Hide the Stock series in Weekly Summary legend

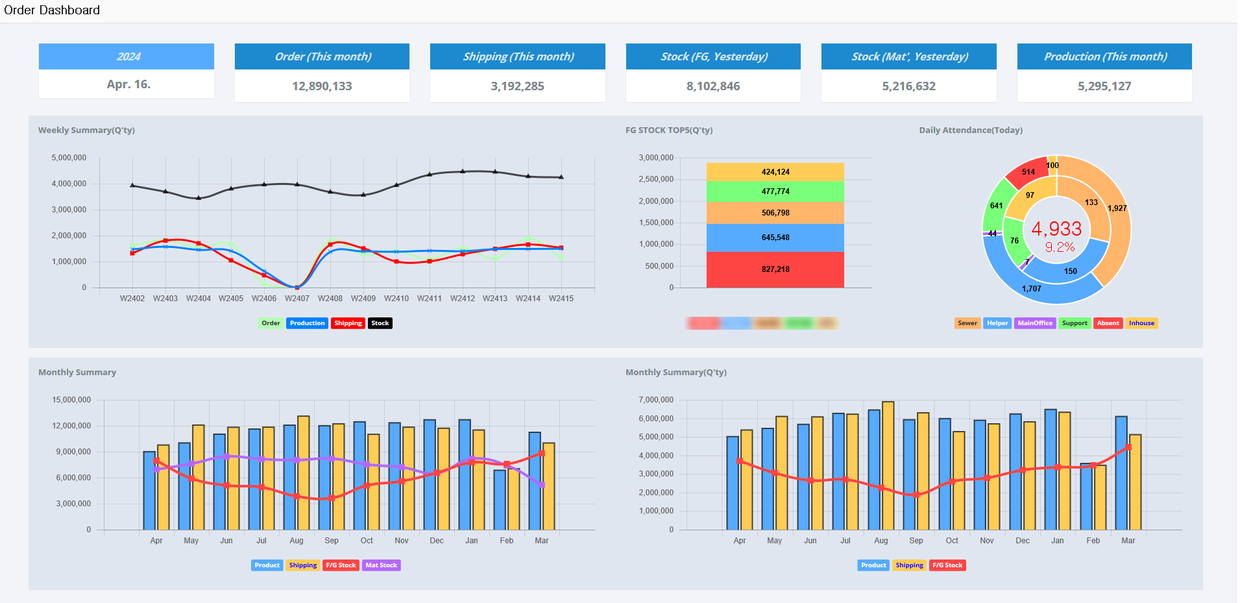[380, 323]
